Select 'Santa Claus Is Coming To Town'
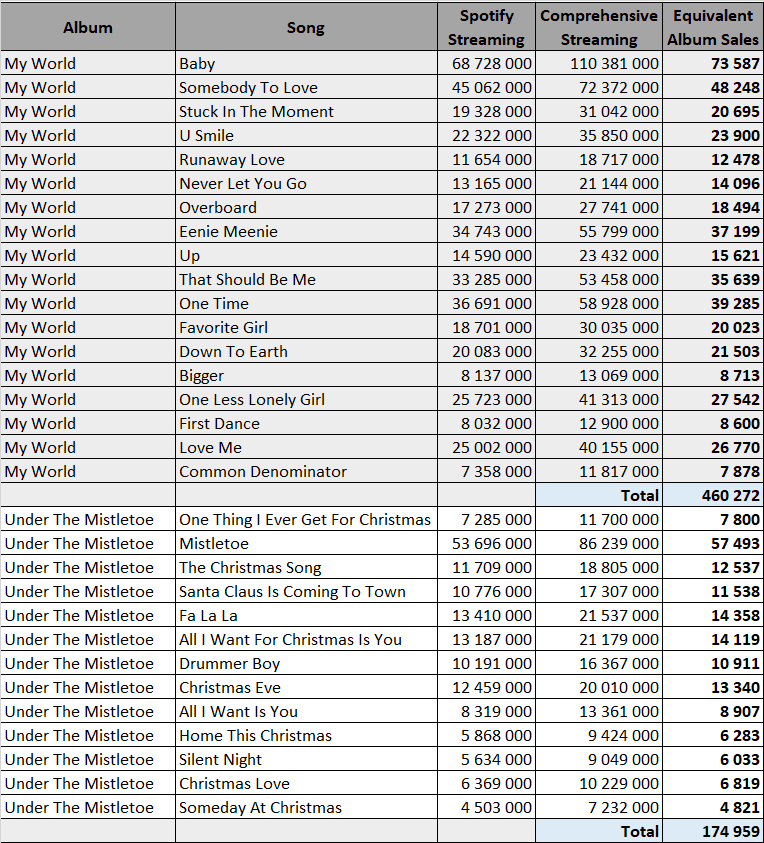The width and height of the screenshot is (764, 843). [x=306, y=592]
